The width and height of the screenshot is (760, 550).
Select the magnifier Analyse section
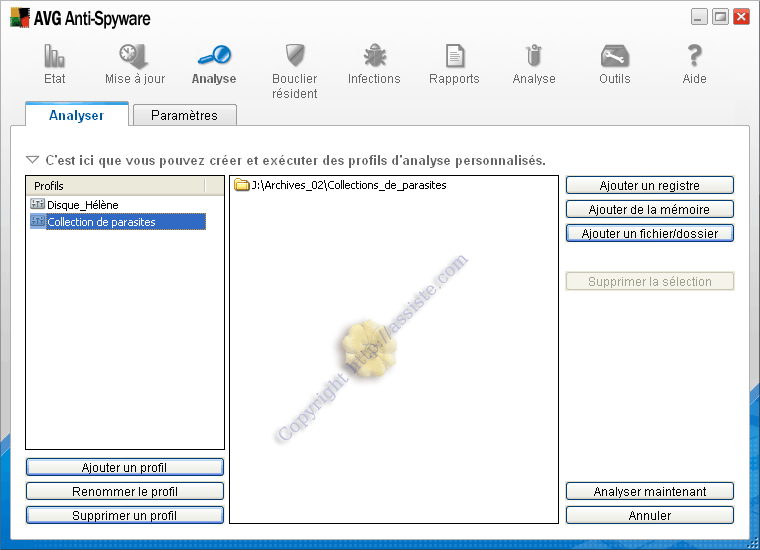[214, 64]
